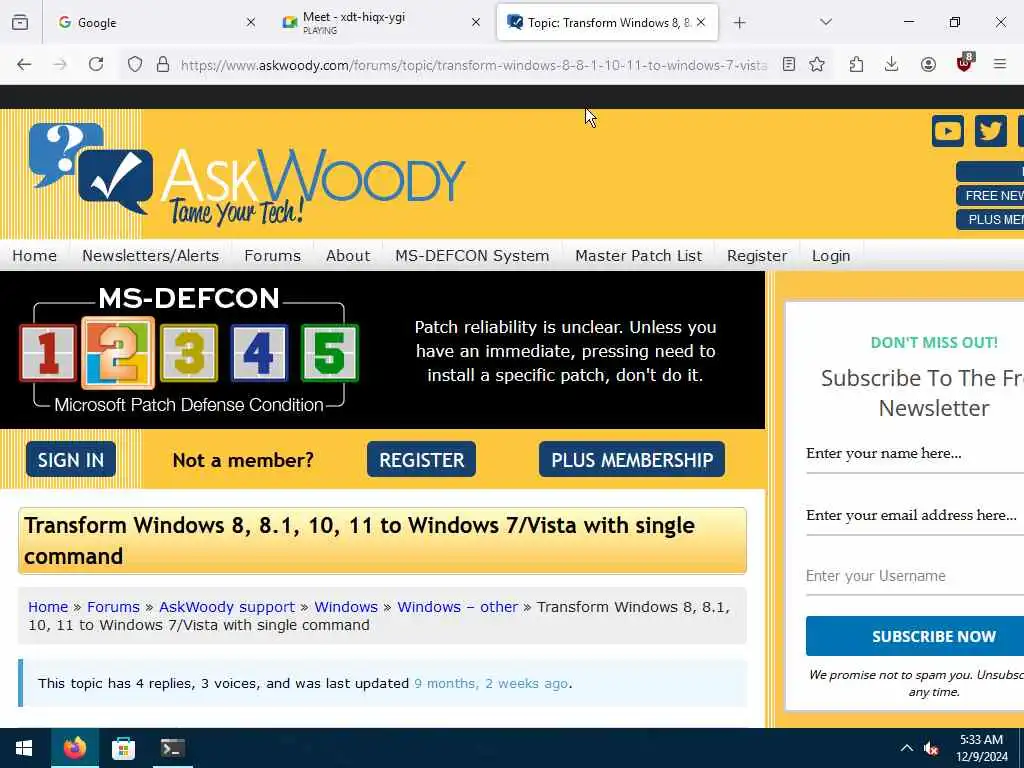Viewport: 1024px width, 768px height.
Task: Open the Forums menu item
Action: tap(272, 255)
